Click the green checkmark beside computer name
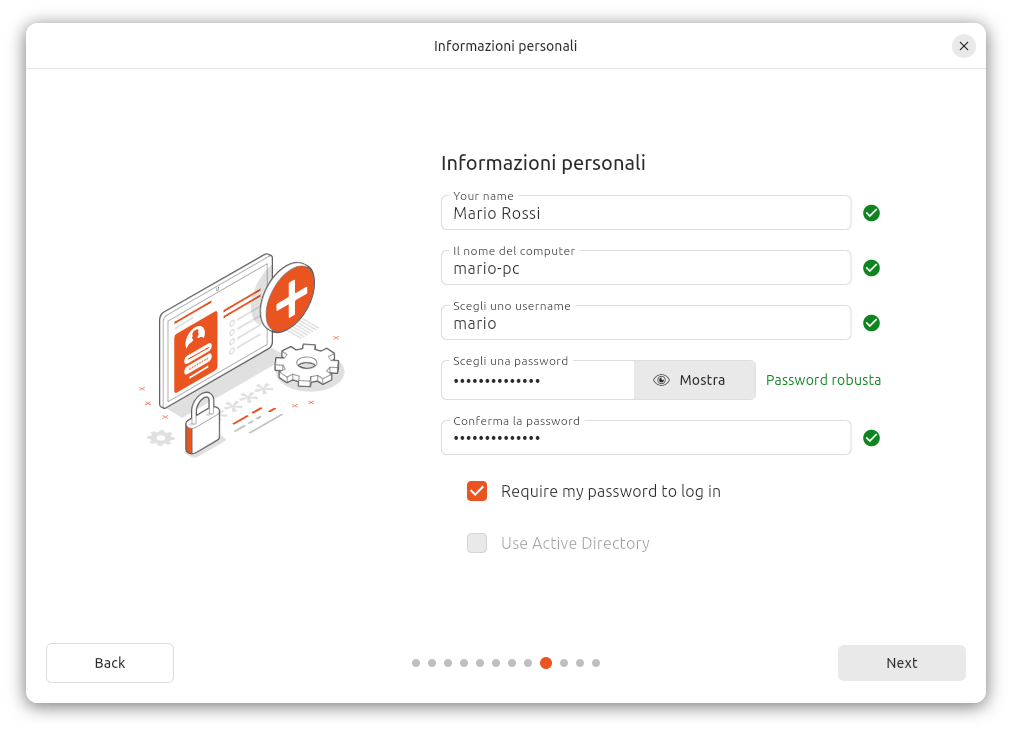 tap(871, 268)
